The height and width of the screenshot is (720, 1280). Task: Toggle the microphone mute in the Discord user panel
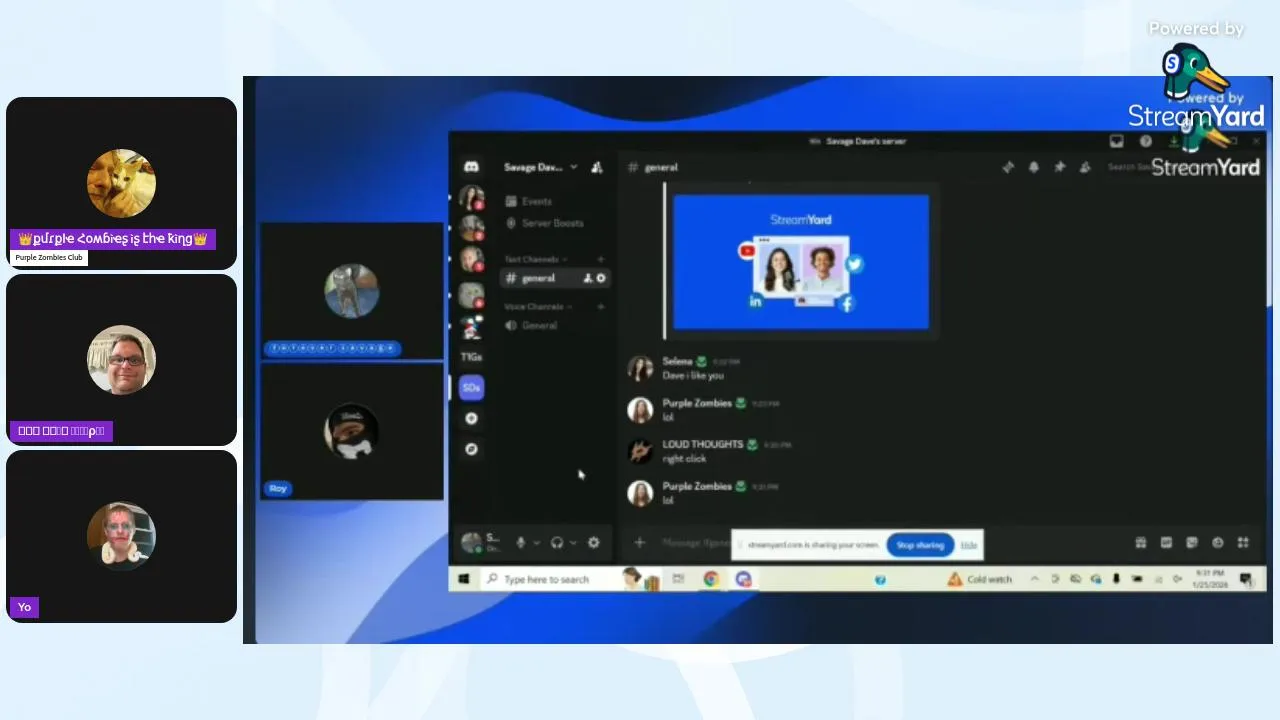(x=520, y=542)
